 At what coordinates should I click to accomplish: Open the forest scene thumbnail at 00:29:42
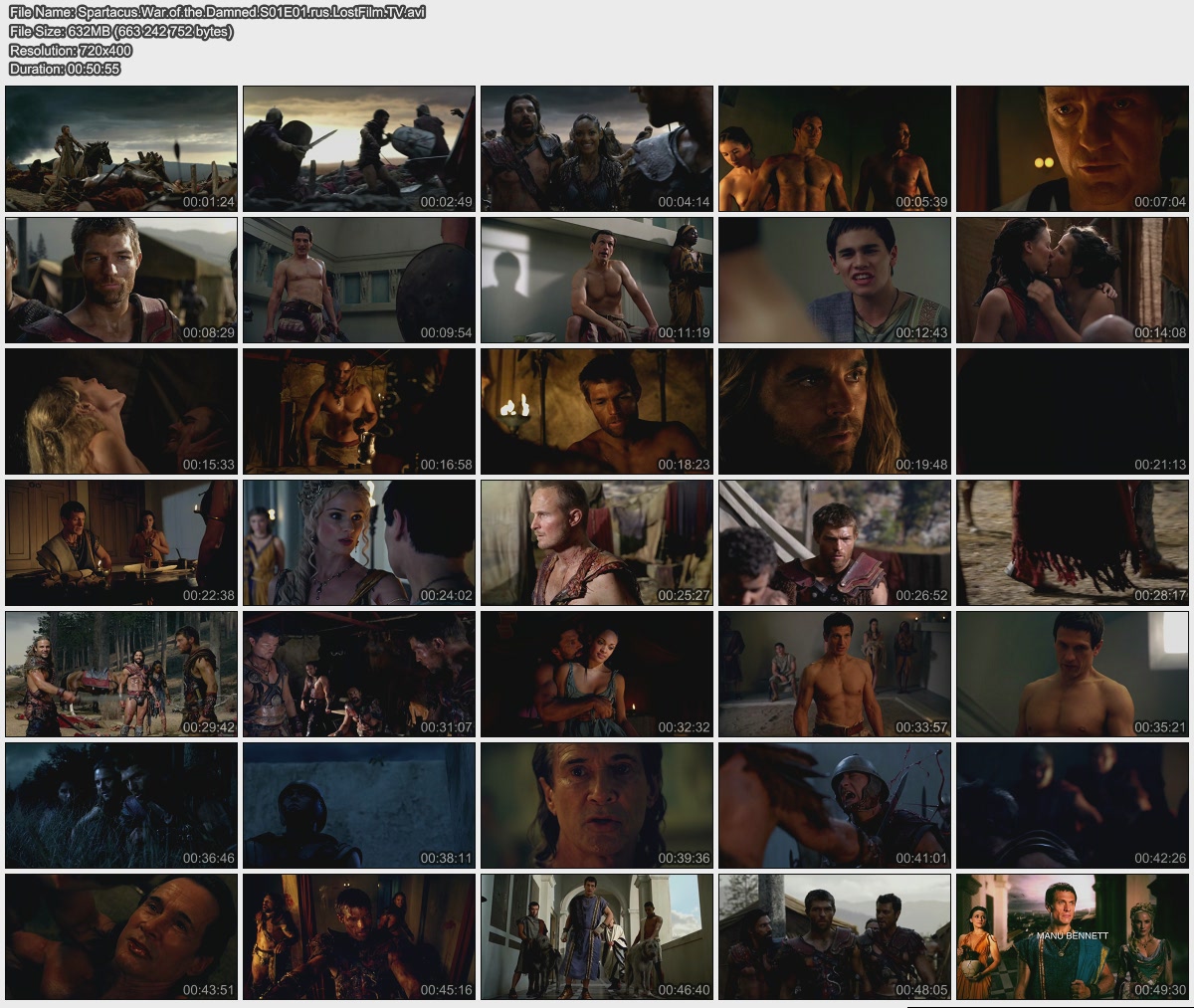tap(121, 674)
